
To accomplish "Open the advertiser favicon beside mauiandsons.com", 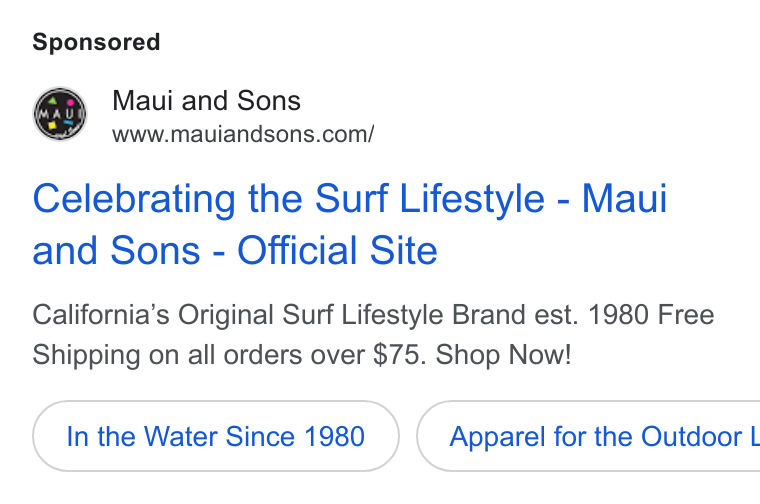I will pyautogui.click(x=60, y=114).
